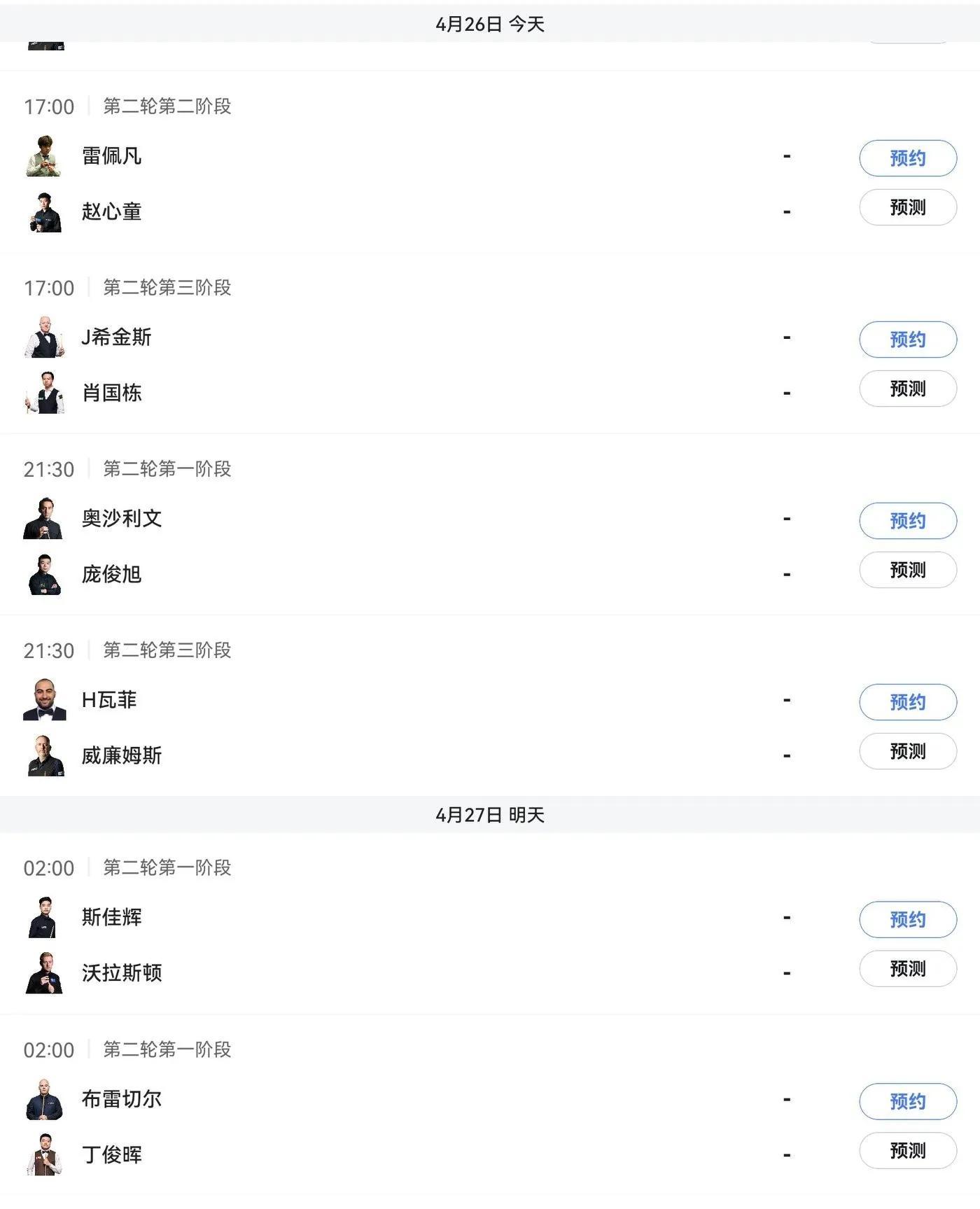Viewport: 980px width, 1209px height.
Task: Open 预测 for 雷佩凡 vs 赵心童
Action: (908, 207)
